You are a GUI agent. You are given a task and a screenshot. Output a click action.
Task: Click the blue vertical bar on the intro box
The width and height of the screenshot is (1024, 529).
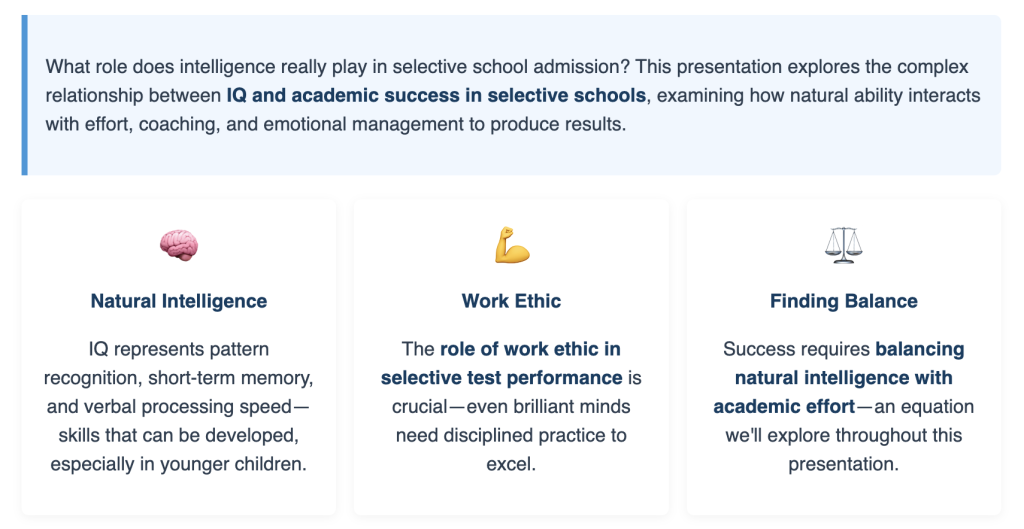point(25,95)
